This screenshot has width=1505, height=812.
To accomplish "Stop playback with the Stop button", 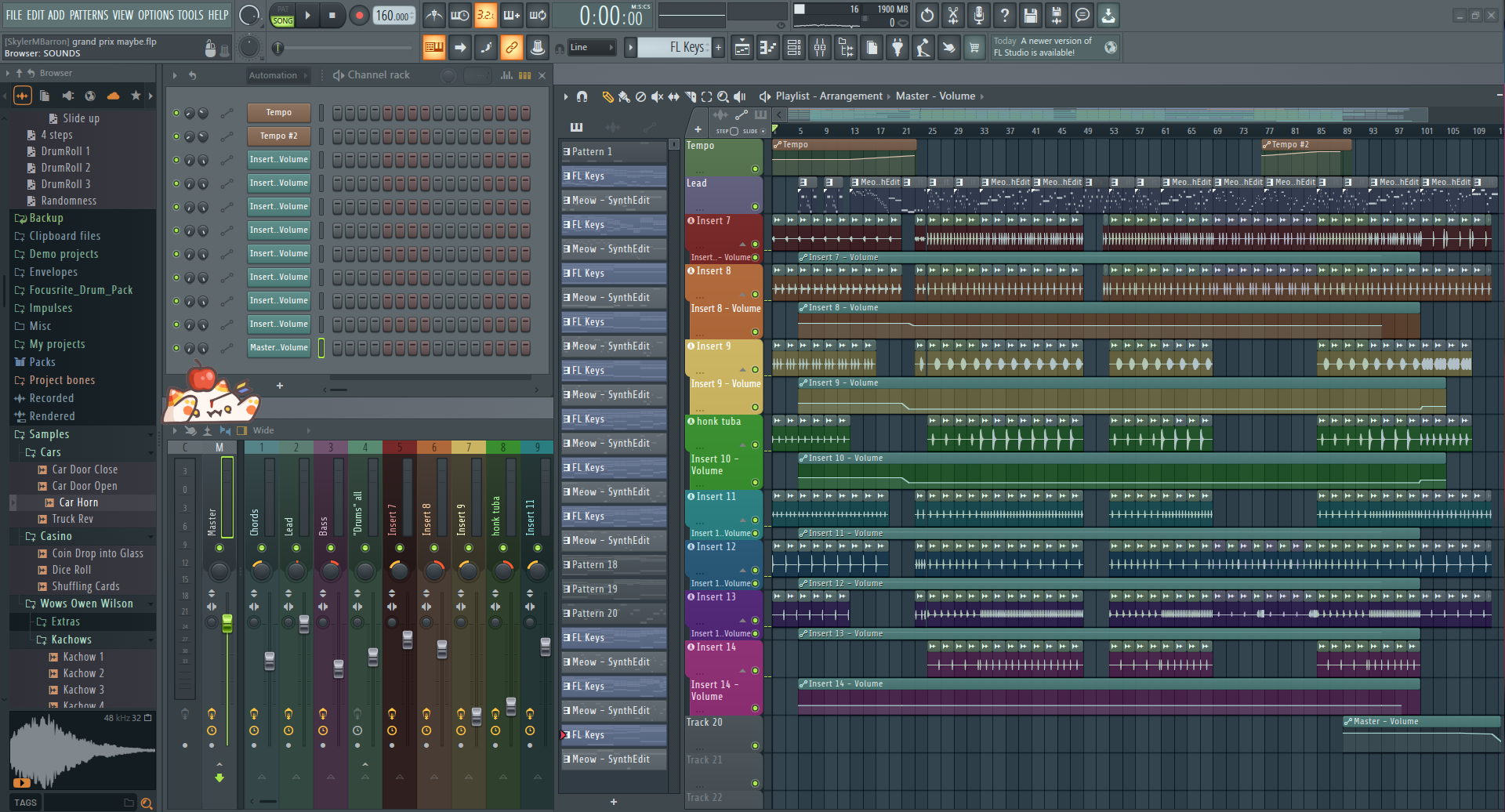I will coord(332,15).
